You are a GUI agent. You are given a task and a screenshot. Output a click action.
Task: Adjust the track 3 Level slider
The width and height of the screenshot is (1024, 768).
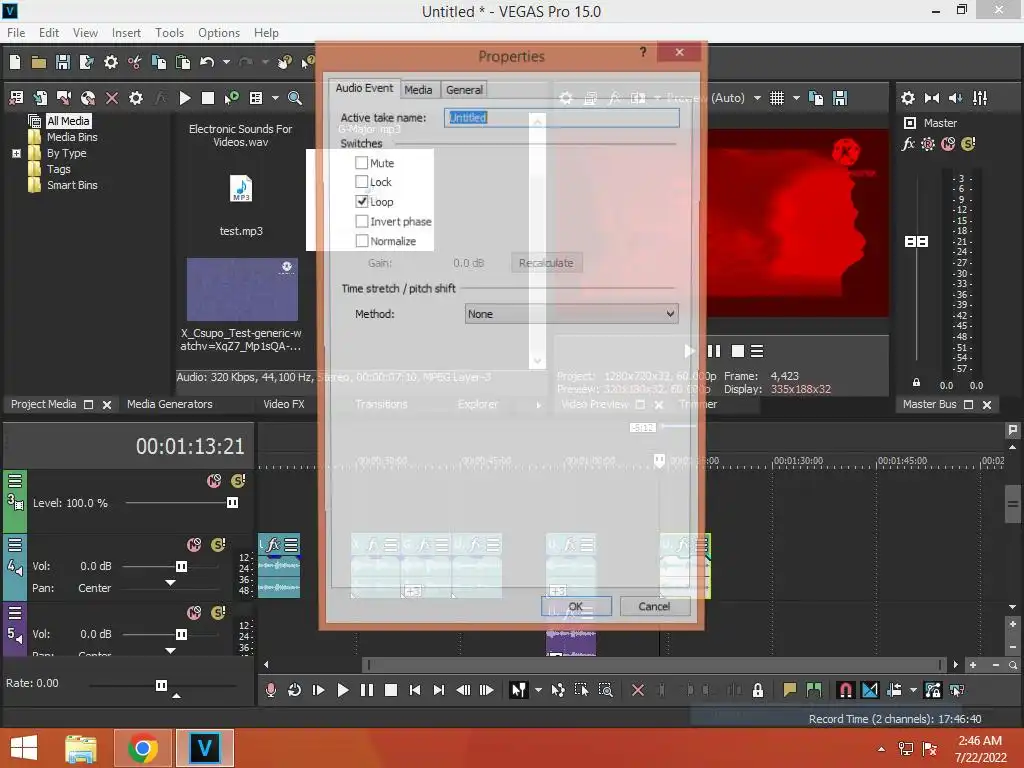click(x=232, y=503)
